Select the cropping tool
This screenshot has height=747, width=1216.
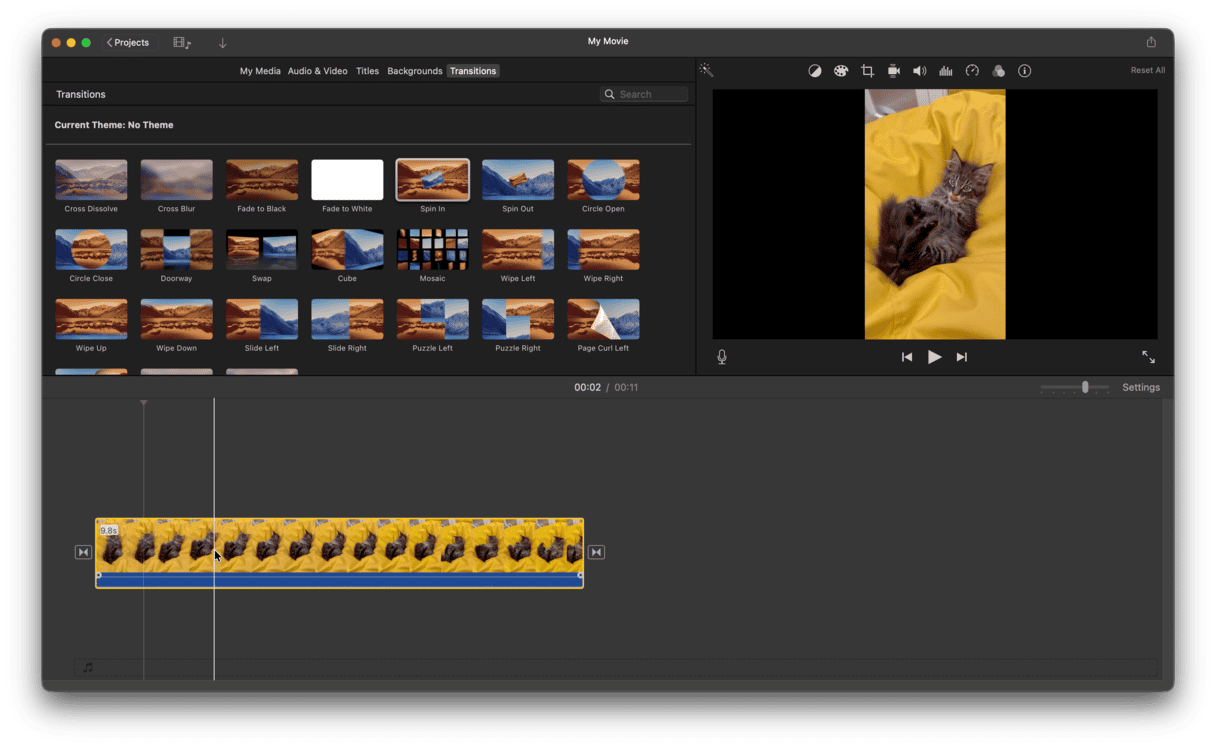click(867, 71)
